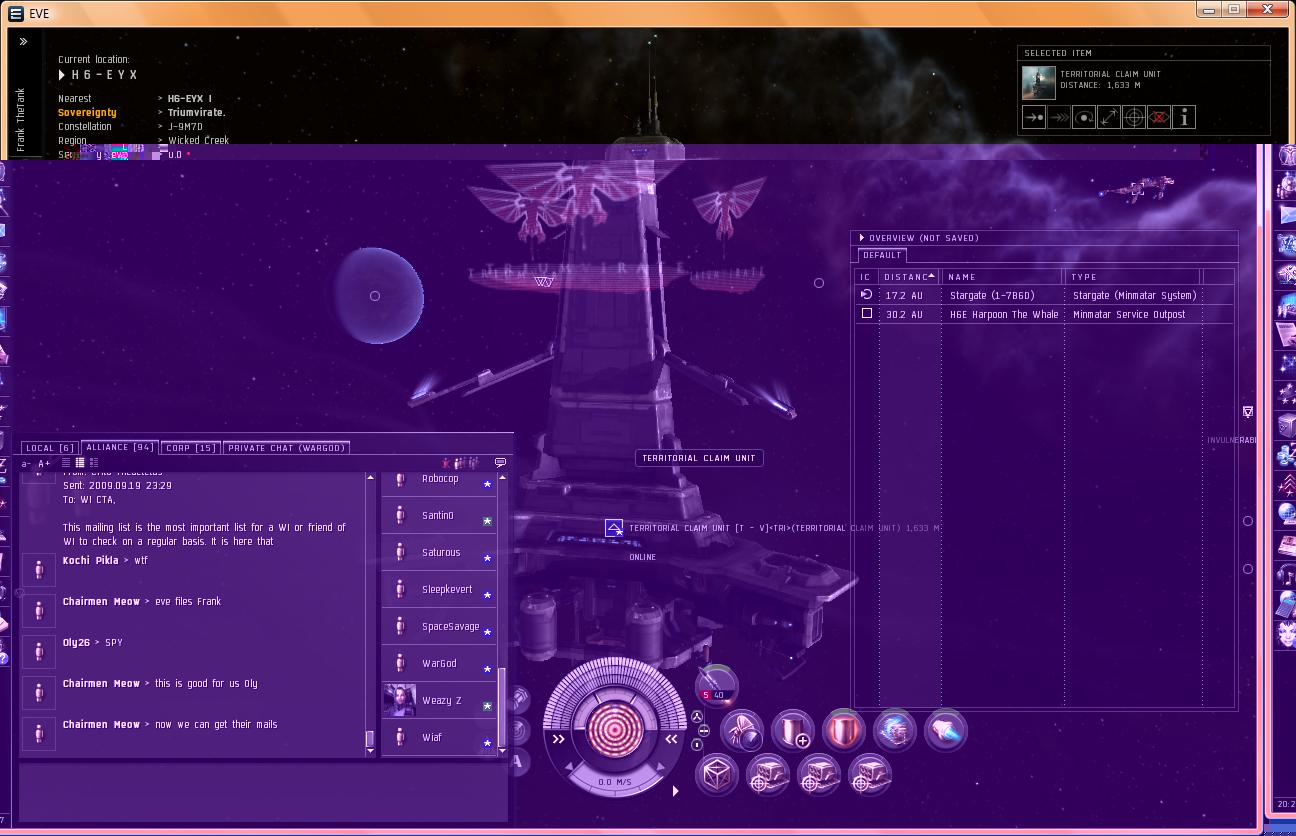Select SpaceSavage in the member list
Image resolution: width=1296 pixels, height=836 pixels.
[x=439, y=627]
